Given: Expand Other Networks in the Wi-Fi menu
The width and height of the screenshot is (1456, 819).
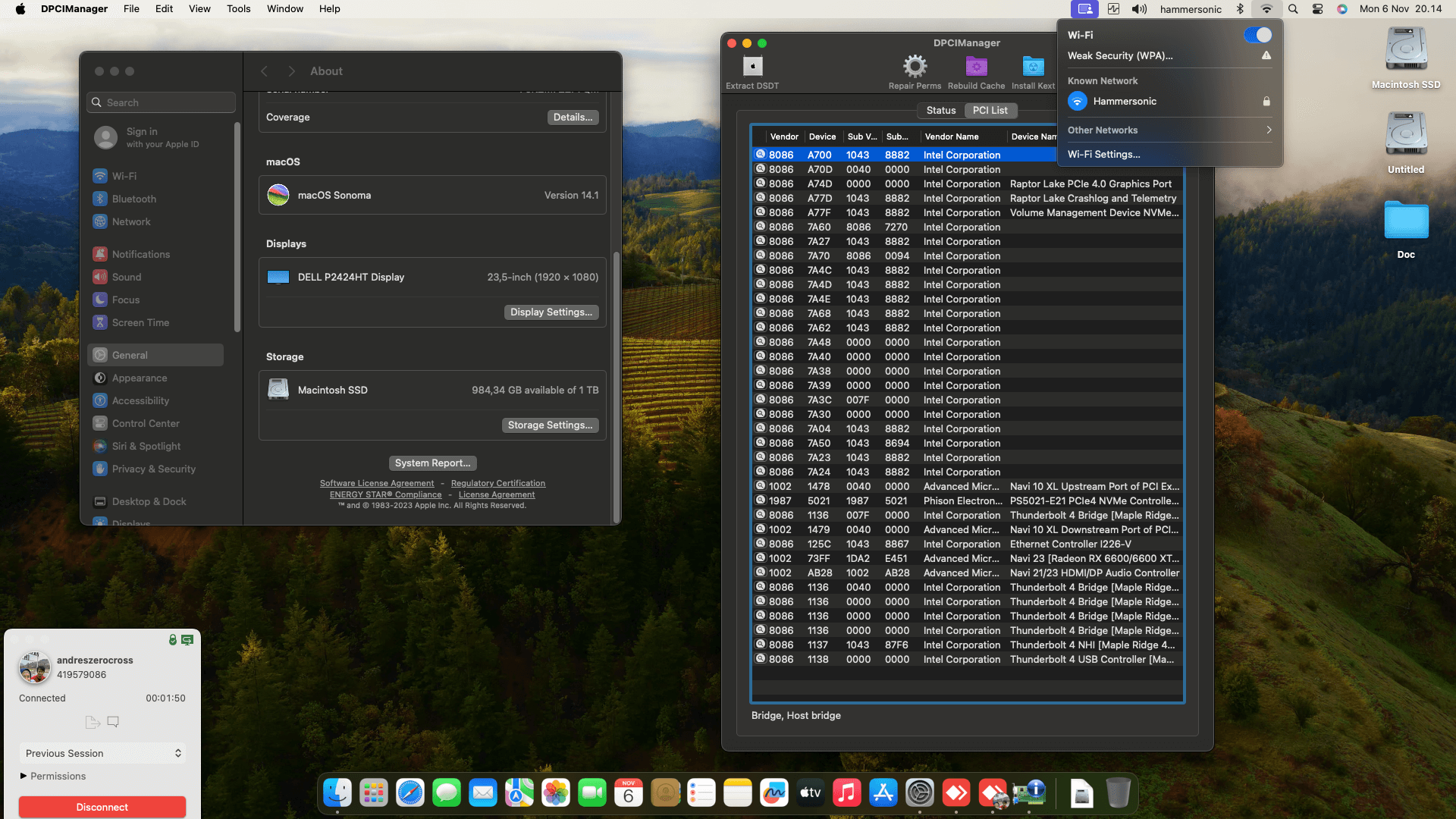Looking at the screenshot, I should coord(1169,130).
